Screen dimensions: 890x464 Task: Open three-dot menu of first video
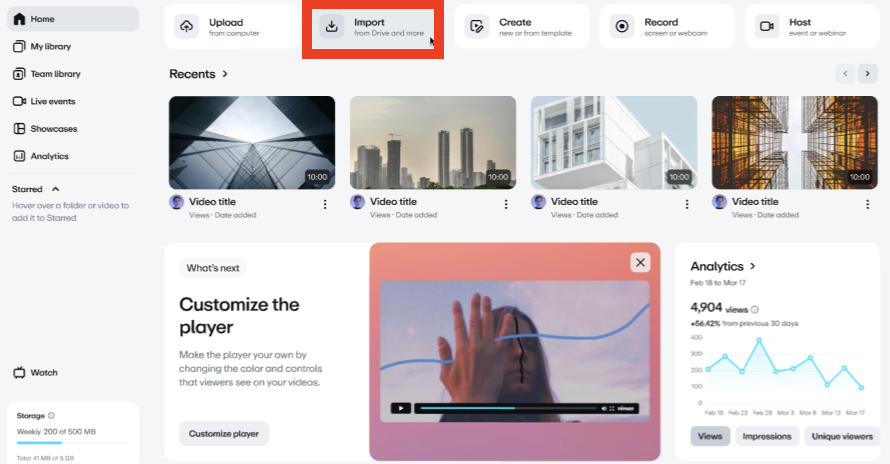pyautogui.click(x=324, y=204)
